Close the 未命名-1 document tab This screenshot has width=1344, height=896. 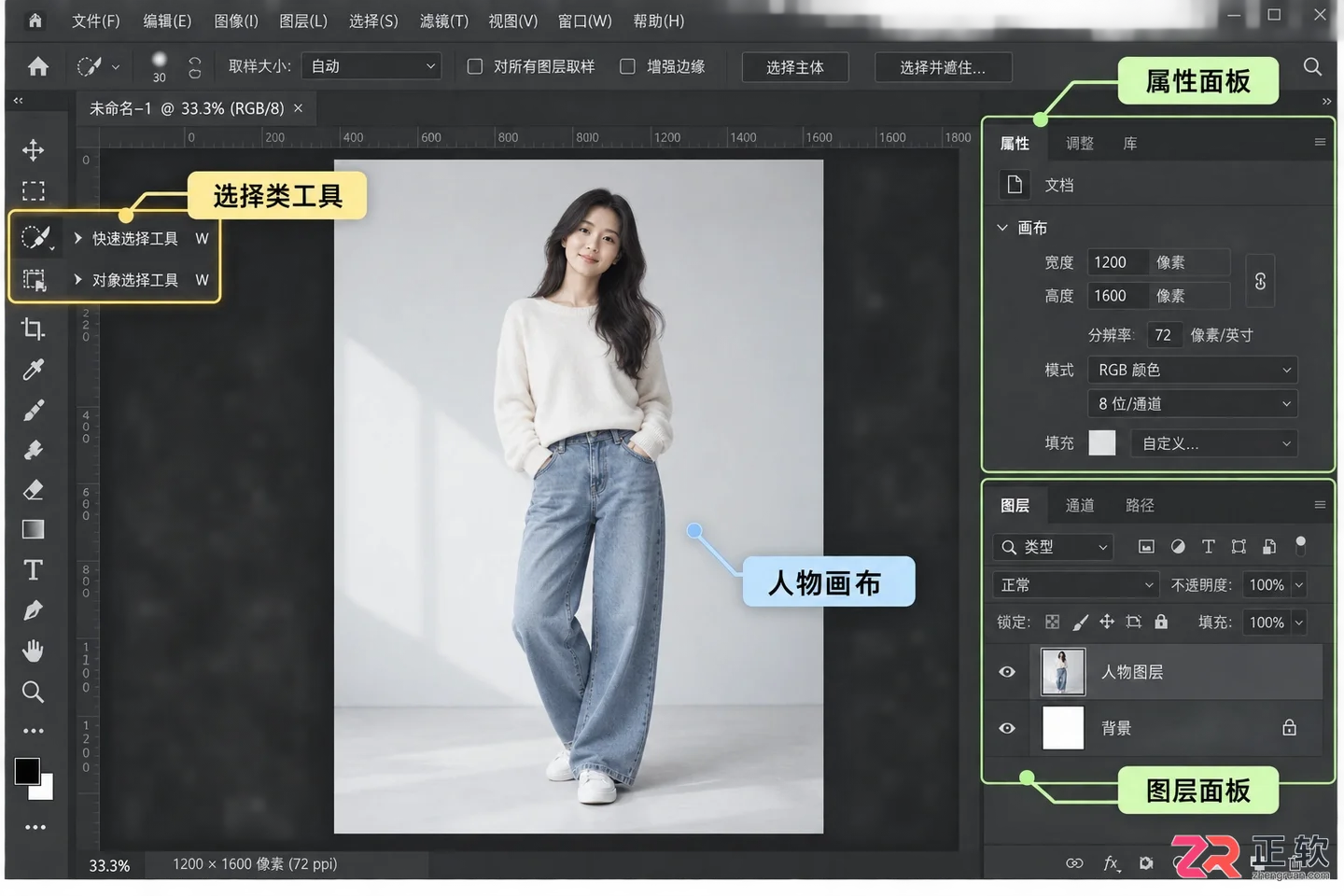pos(299,108)
